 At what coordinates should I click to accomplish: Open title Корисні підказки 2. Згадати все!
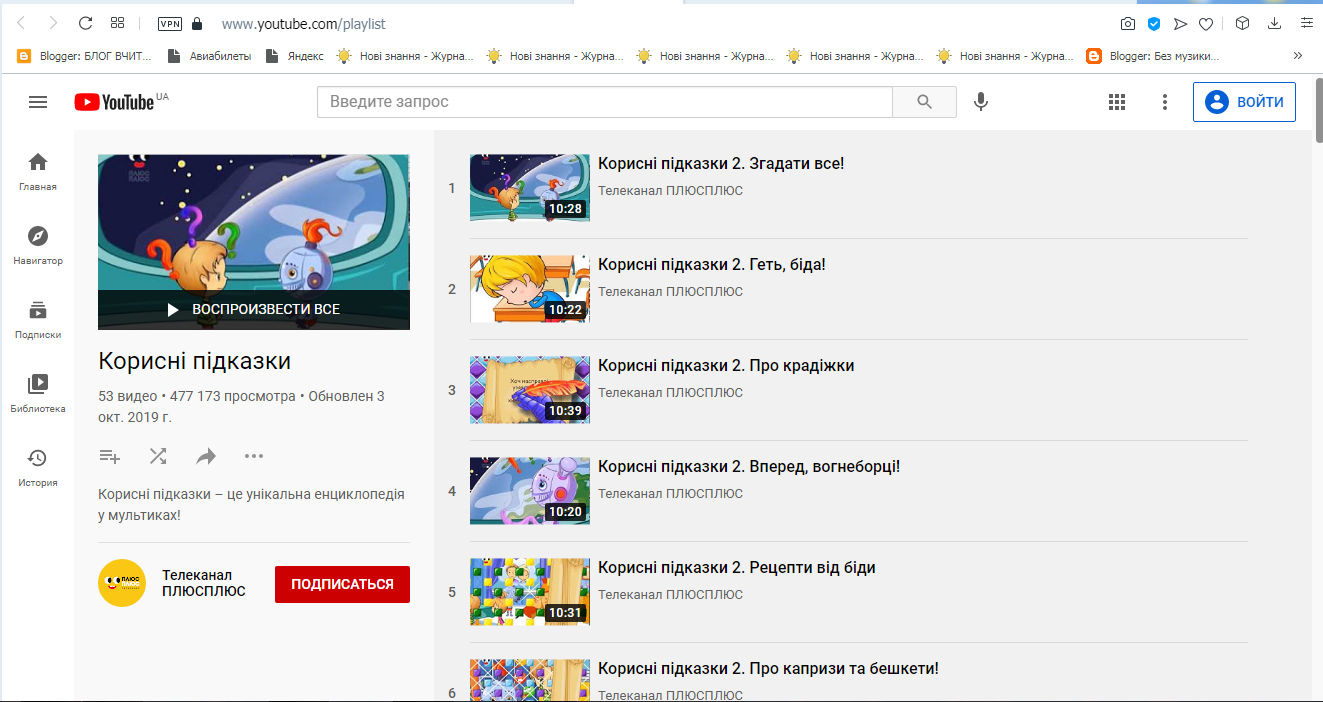click(x=721, y=163)
